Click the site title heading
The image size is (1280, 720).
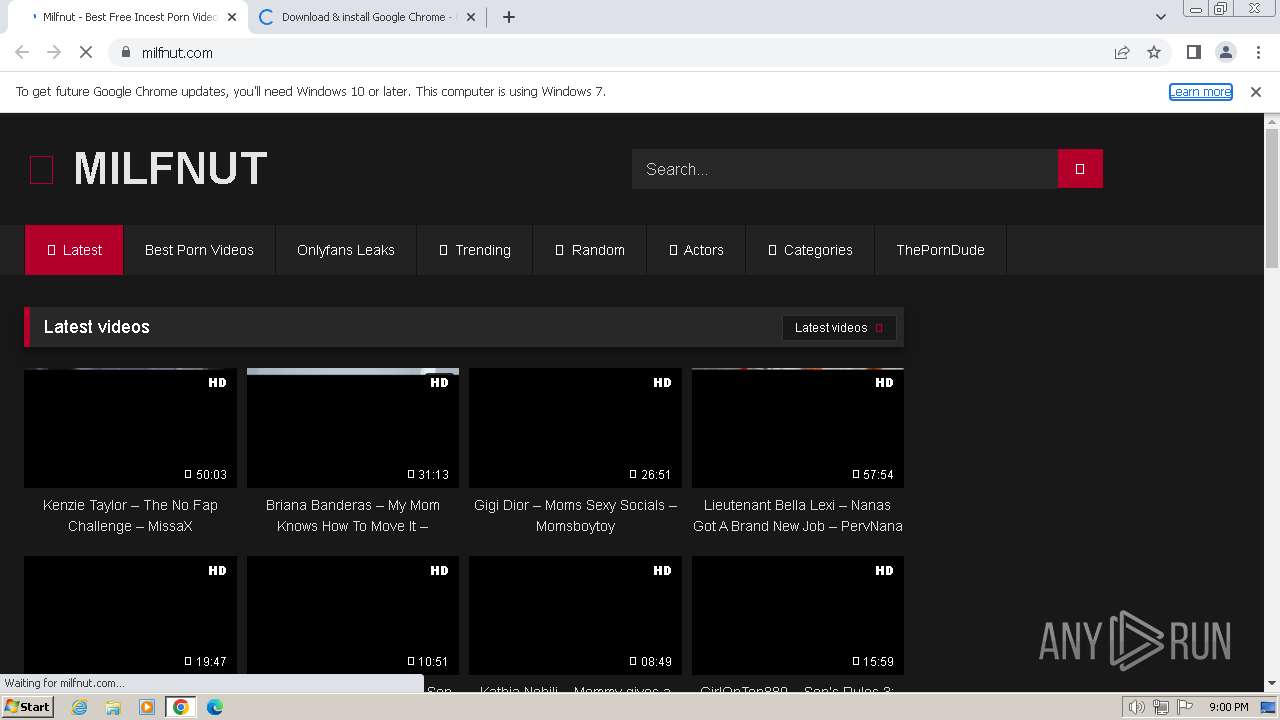pyautogui.click(x=170, y=169)
